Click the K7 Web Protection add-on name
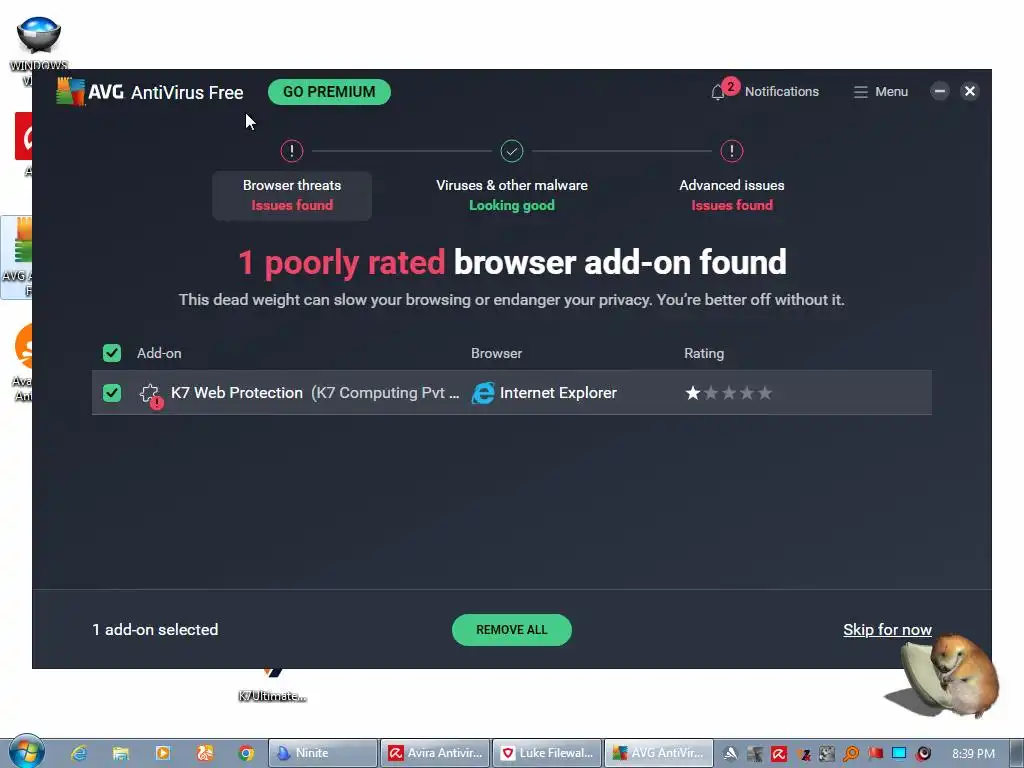The width and height of the screenshot is (1024, 768). pos(237,393)
